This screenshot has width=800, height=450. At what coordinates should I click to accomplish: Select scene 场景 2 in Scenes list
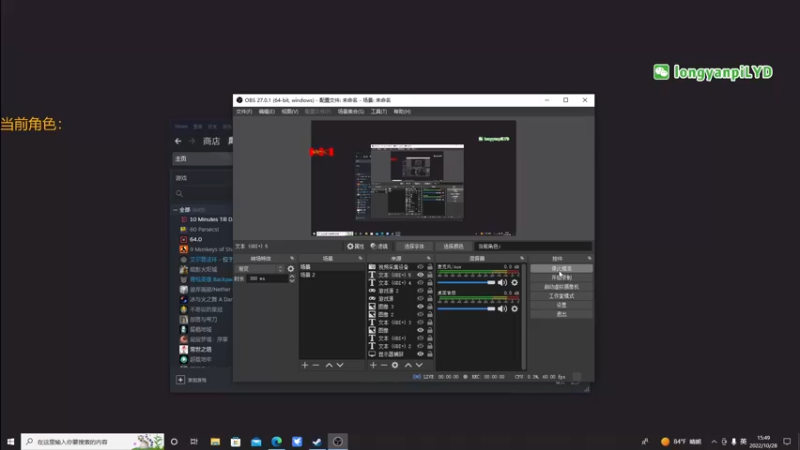click(332, 275)
